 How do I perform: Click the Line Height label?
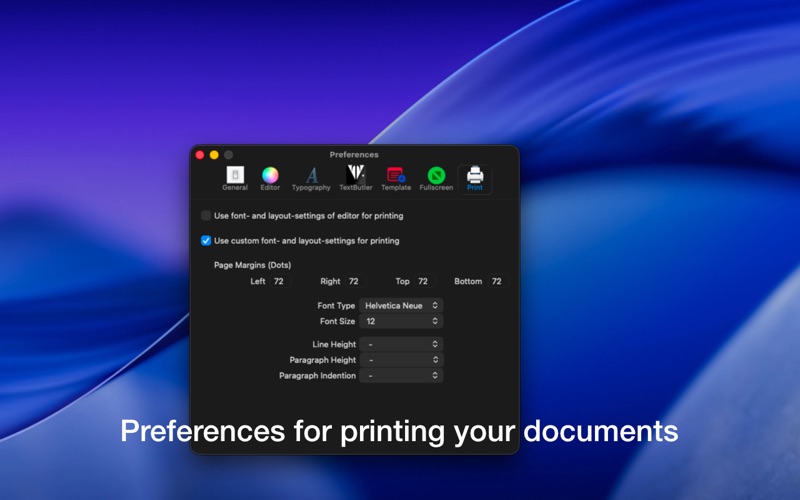point(334,344)
